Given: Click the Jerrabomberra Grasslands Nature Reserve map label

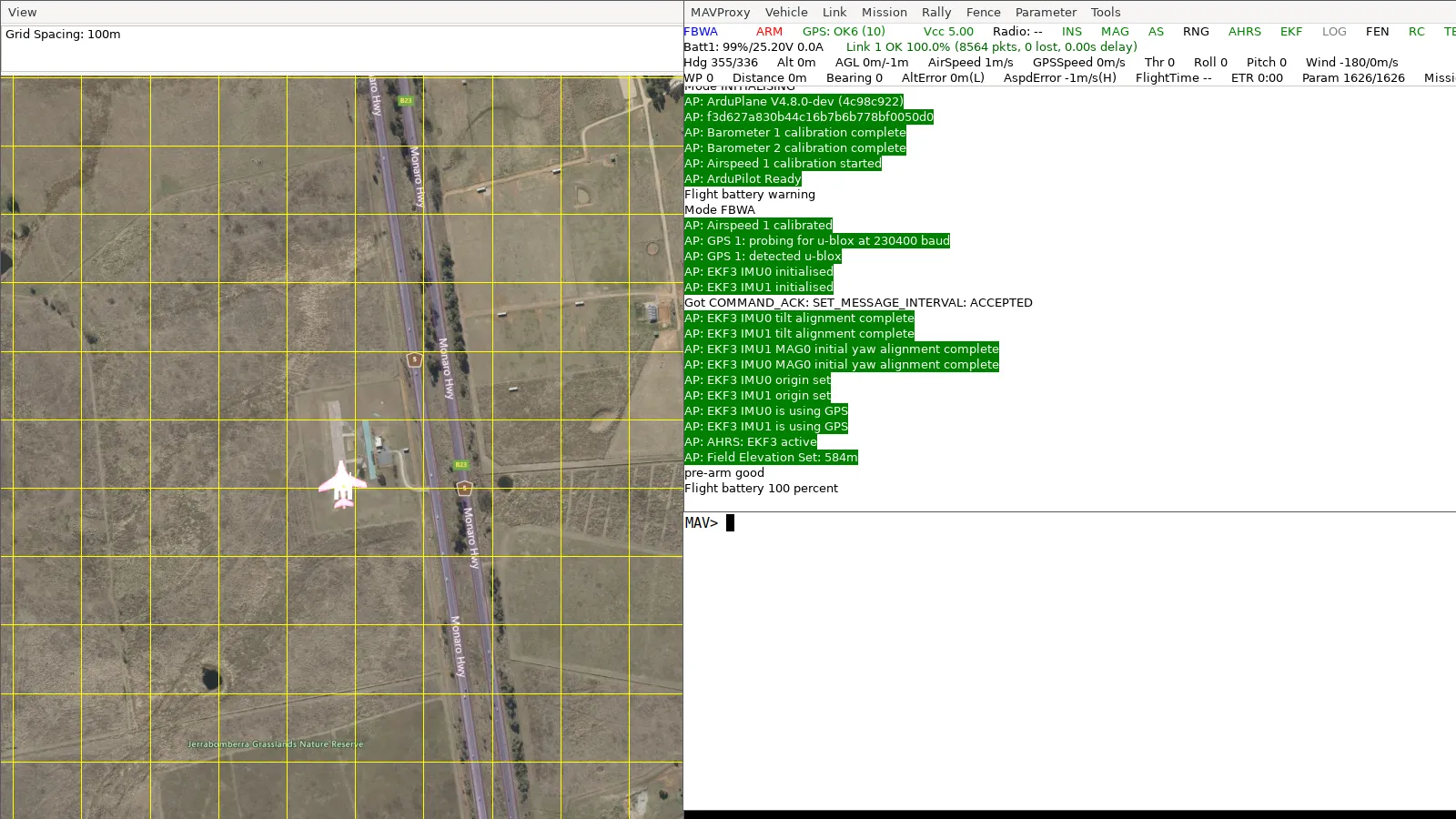Looking at the screenshot, I should tap(275, 744).
